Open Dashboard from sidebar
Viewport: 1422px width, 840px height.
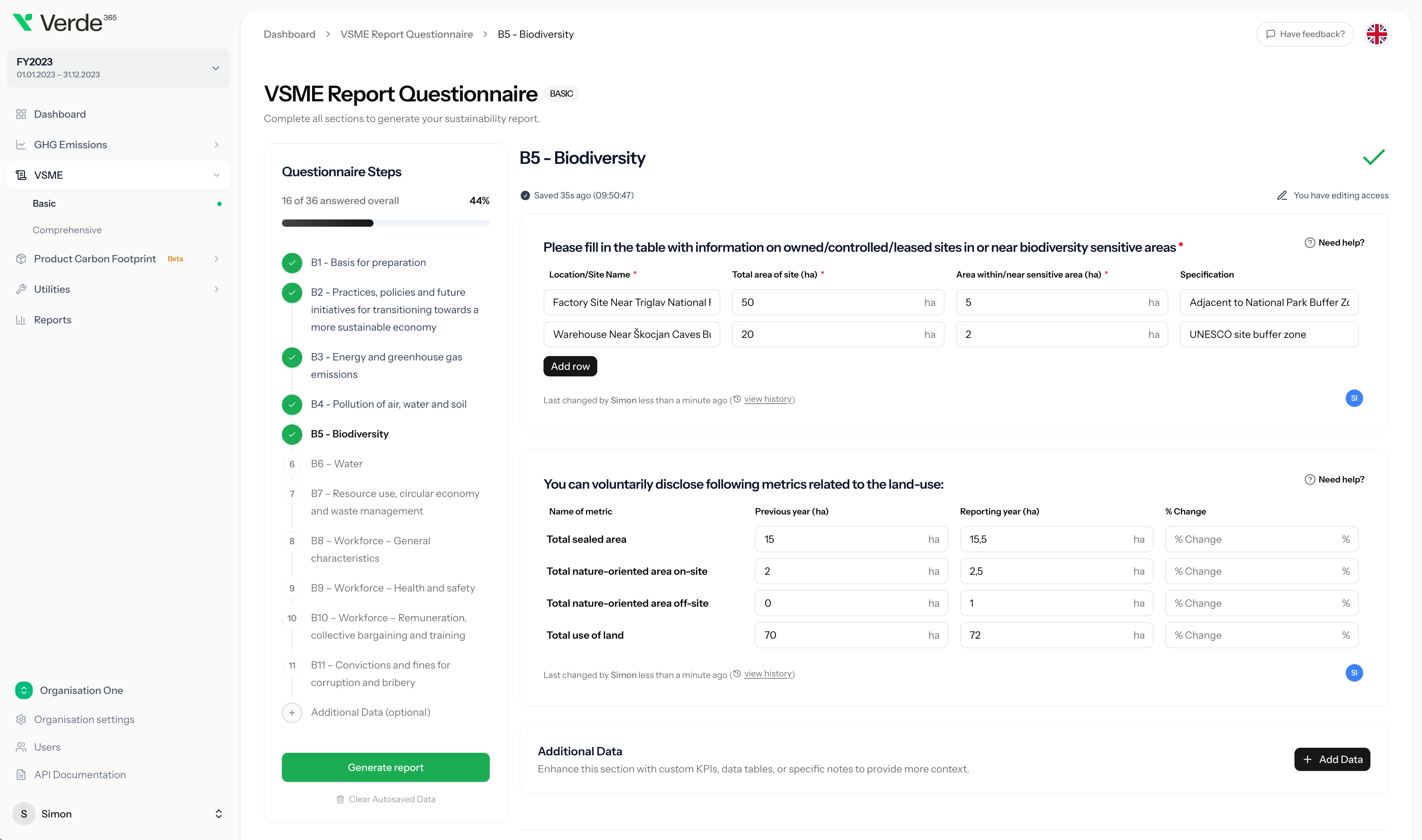[x=60, y=114]
